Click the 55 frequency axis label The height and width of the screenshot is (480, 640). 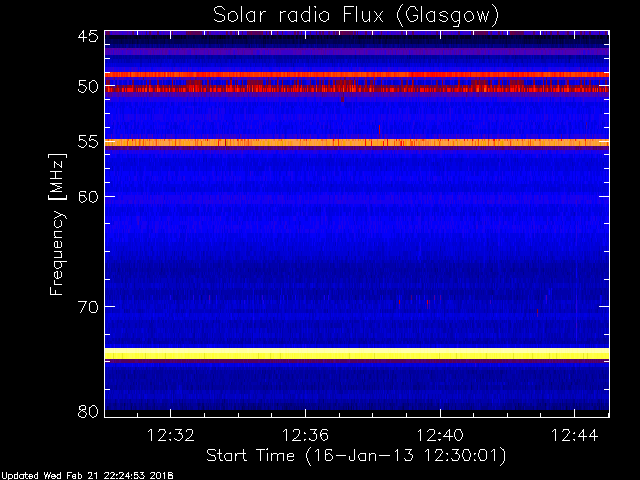[88, 142]
